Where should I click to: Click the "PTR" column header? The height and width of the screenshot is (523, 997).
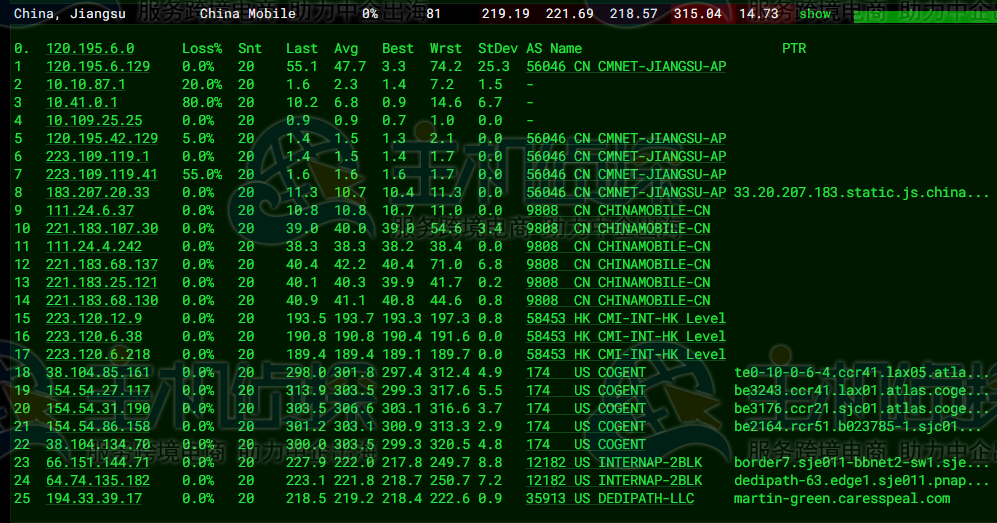tap(794, 48)
